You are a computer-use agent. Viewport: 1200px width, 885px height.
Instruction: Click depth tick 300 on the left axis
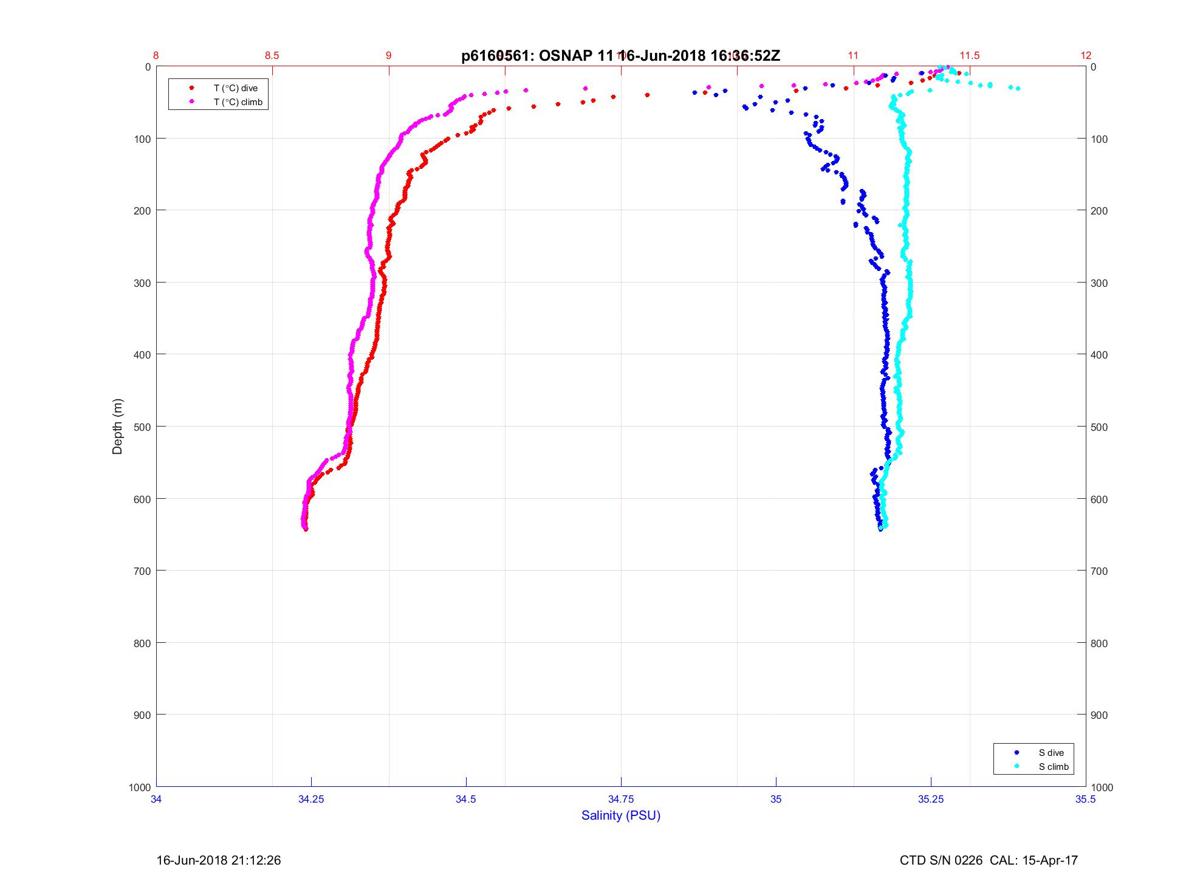(141, 283)
